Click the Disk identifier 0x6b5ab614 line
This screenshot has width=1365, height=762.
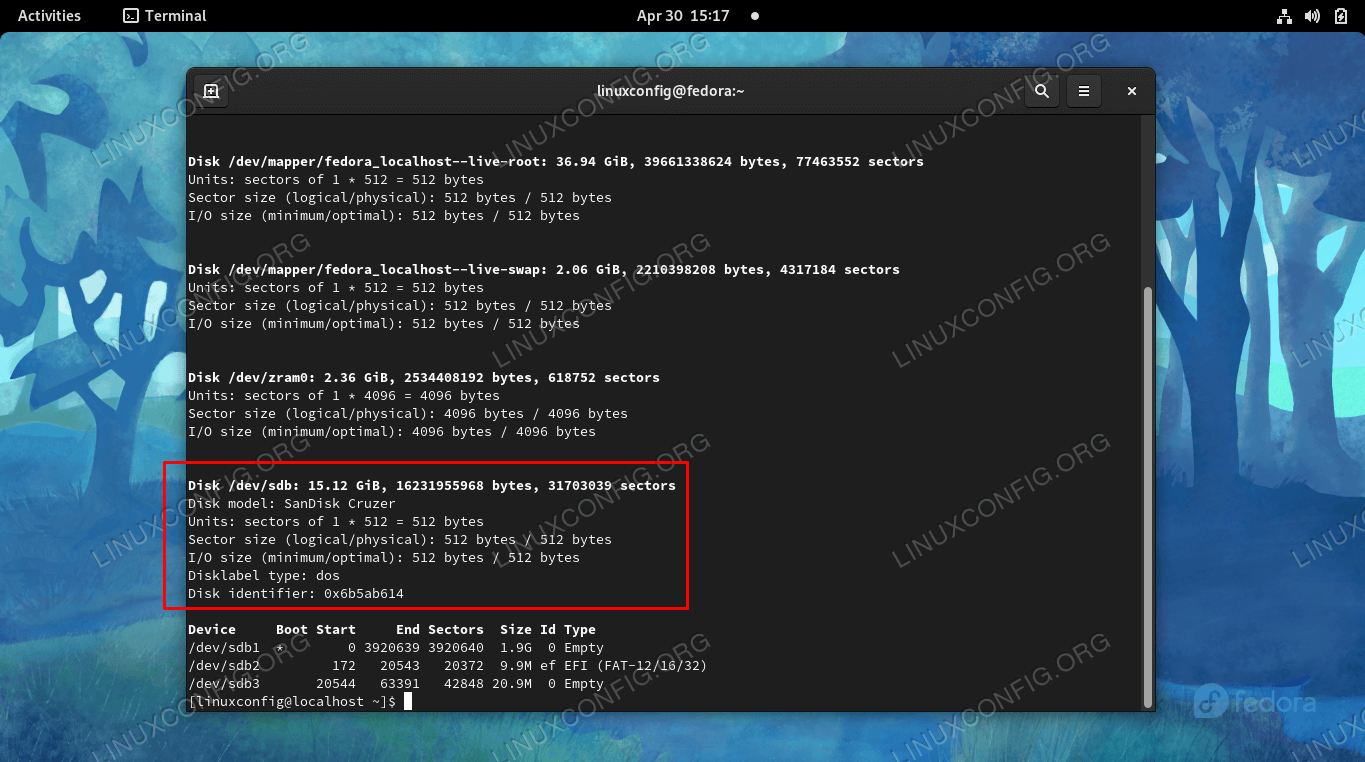coord(296,594)
